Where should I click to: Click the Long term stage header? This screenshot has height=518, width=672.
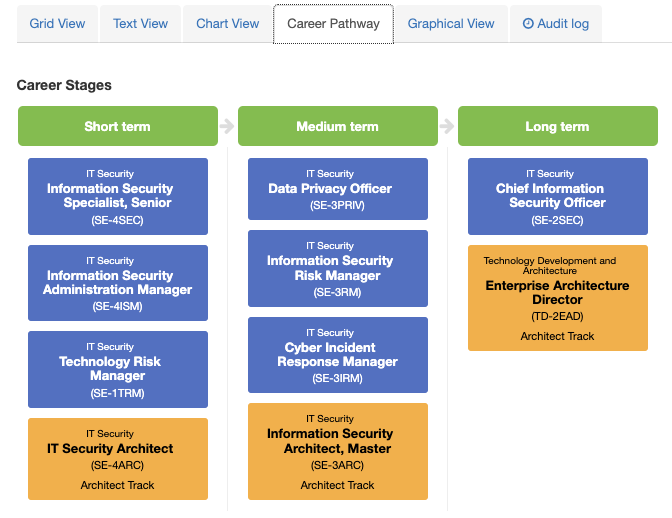[557, 127]
